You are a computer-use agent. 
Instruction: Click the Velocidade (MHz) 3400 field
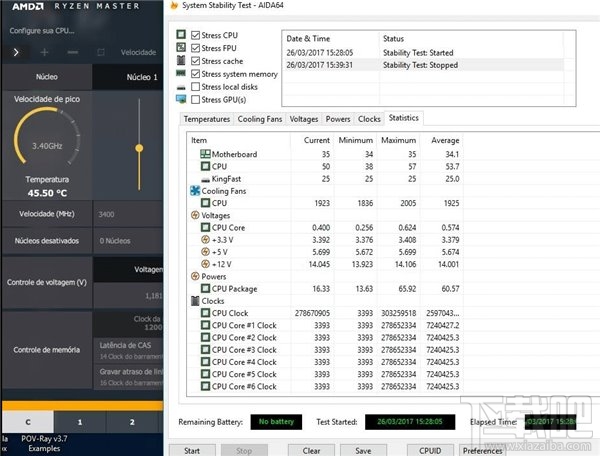coord(128,214)
